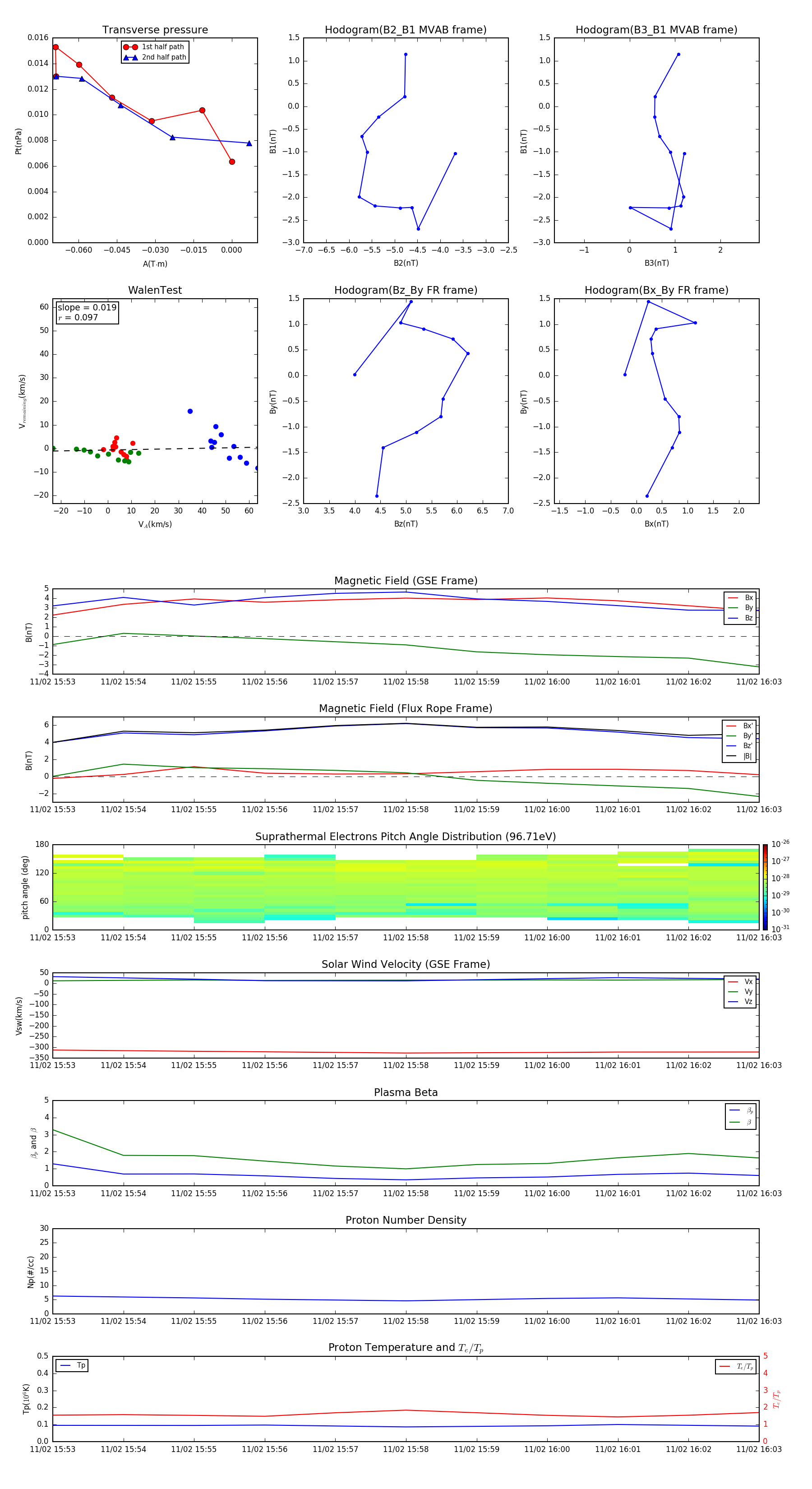812x1489 pixels.
Task: Click the By legend entry in GSE plot
Action: coord(740,607)
